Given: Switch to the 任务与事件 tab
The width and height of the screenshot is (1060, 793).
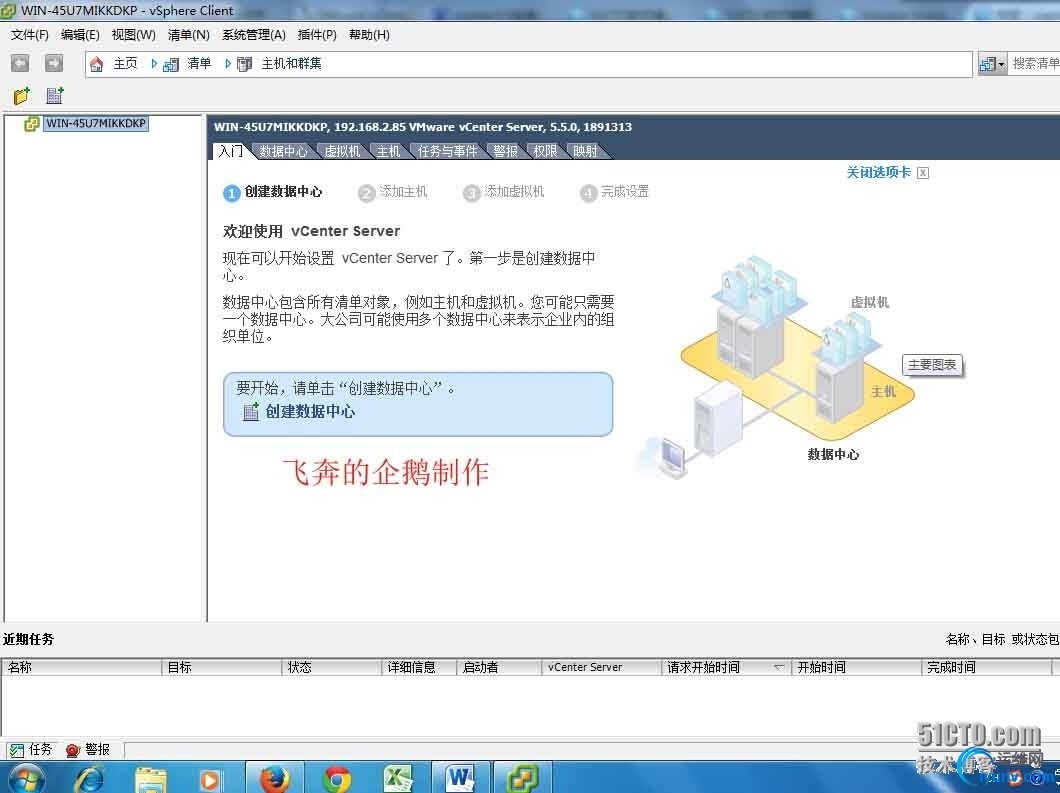Looking at the screenshot, I should coord(447,151).
